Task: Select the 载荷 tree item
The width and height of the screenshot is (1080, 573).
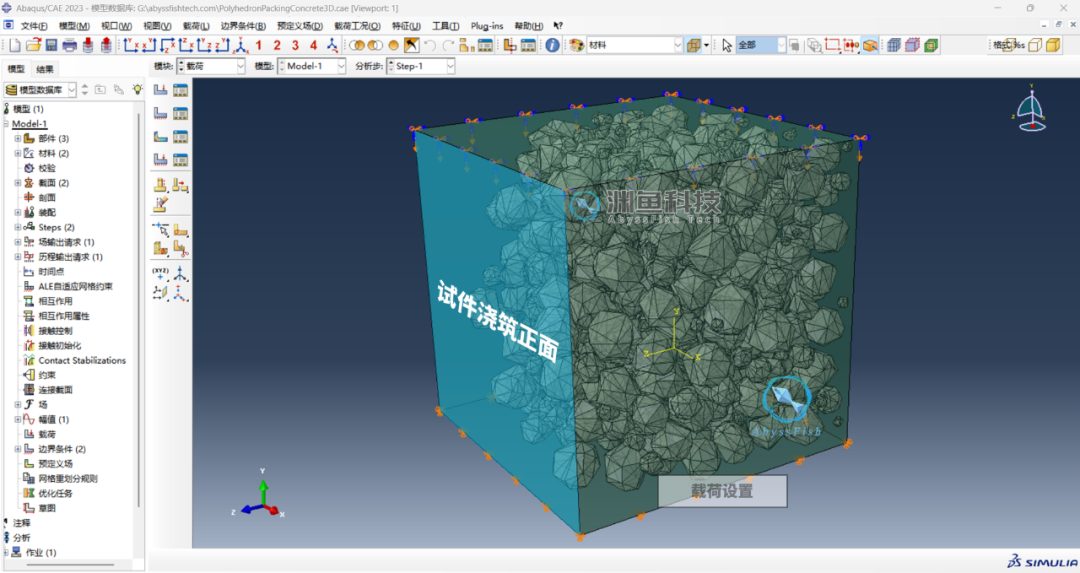Action: (47, 434)
